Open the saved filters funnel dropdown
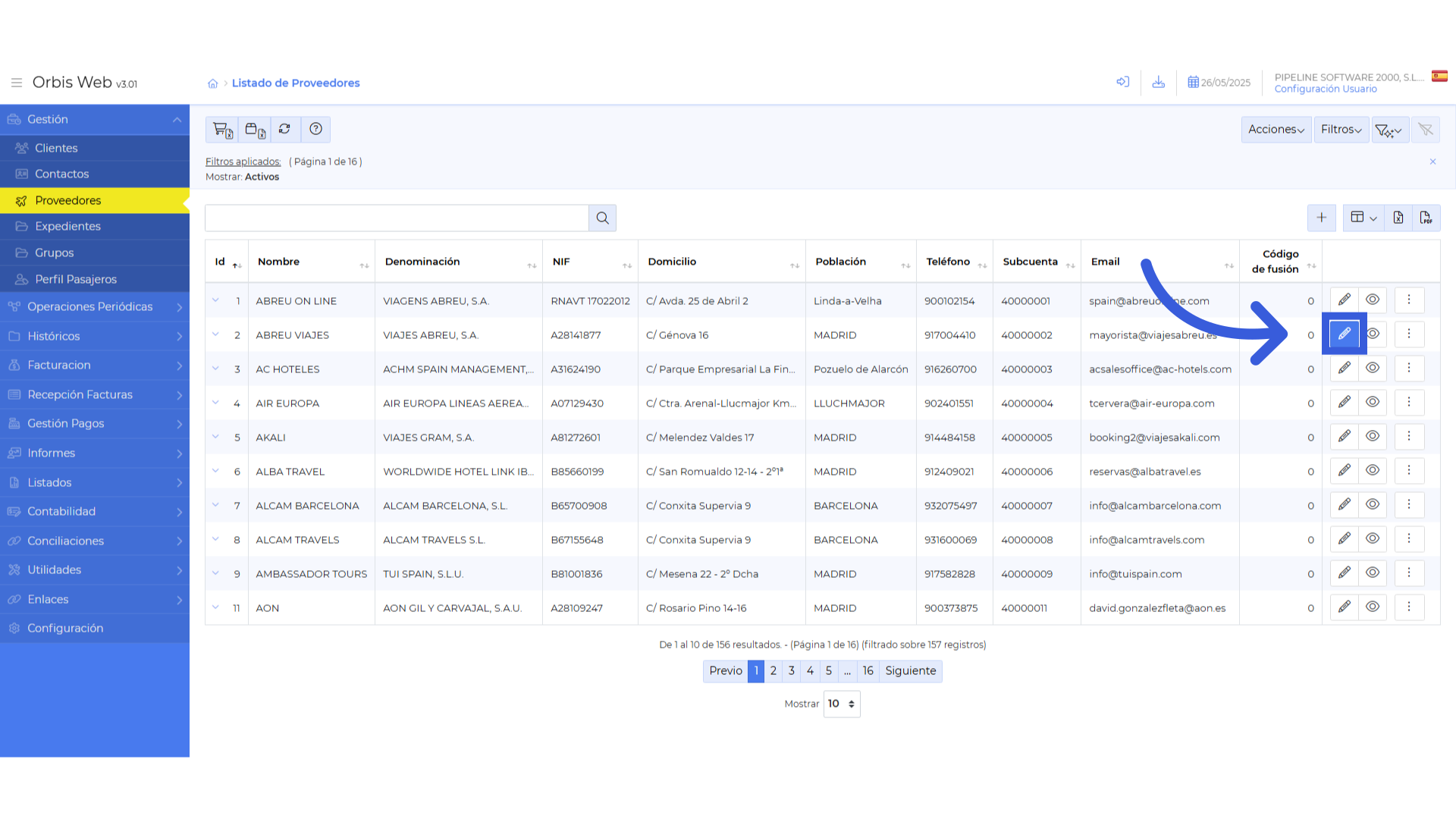1456x819 pixels. click(x=1389, y=130)
